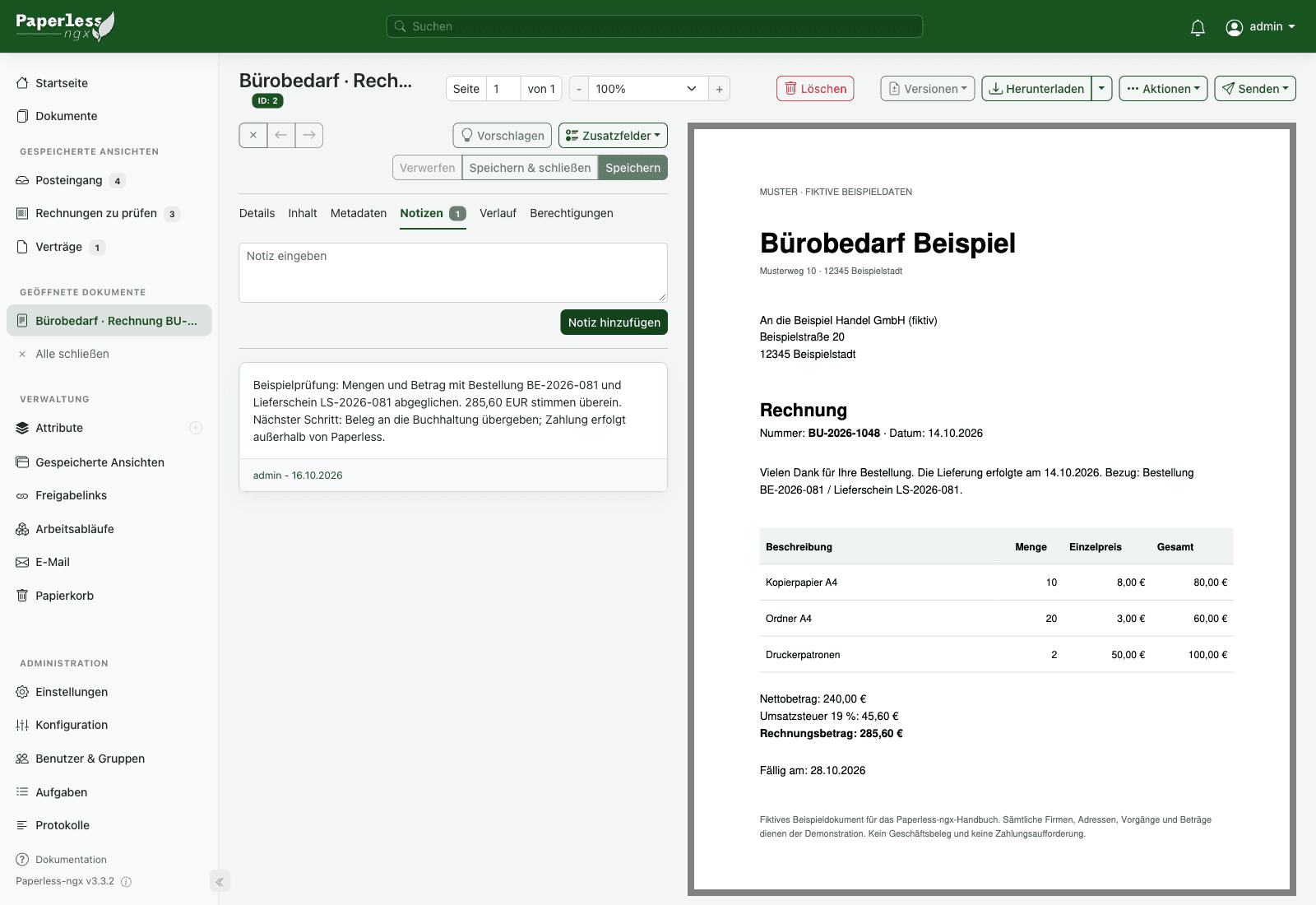Viewport: 1316px width, 905px height.
Task: Switch to the Metadaten tab
Action: [359, 213]
